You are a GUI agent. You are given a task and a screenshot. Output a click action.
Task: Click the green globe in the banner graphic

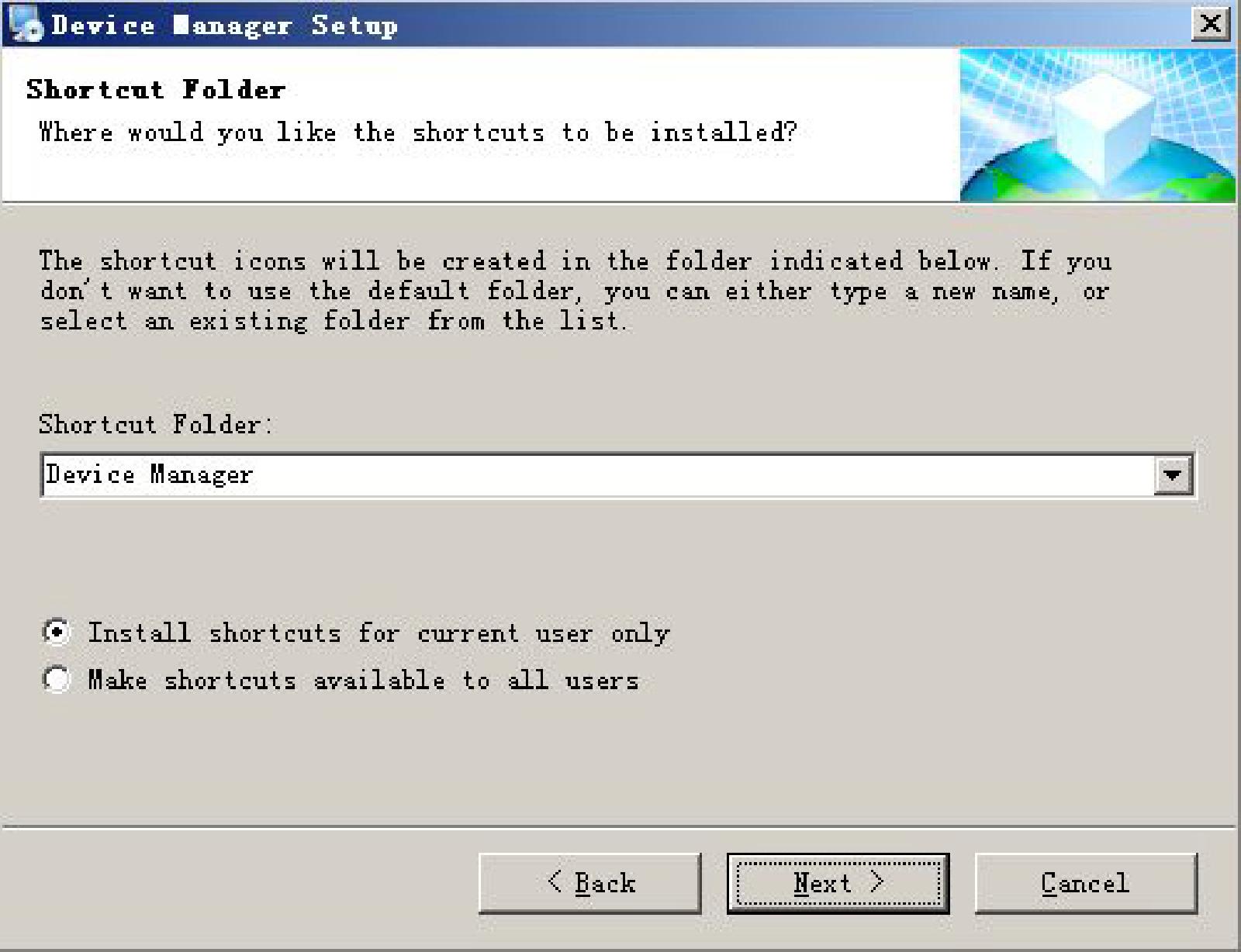[x=1098, y=174]
